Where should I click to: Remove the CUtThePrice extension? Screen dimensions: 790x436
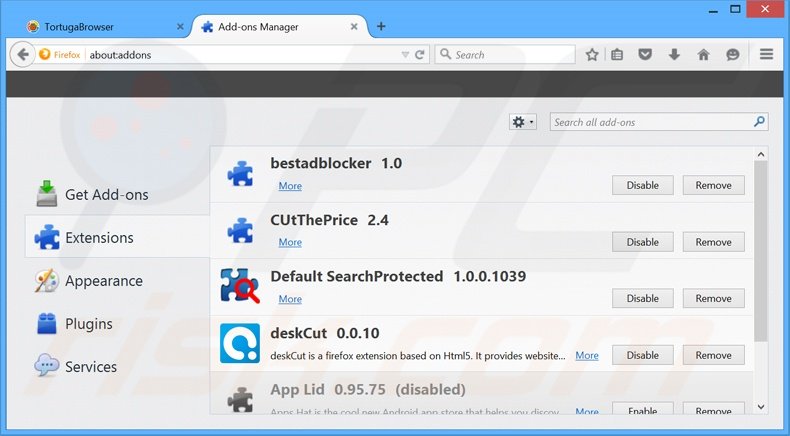[x=713, y=242]
